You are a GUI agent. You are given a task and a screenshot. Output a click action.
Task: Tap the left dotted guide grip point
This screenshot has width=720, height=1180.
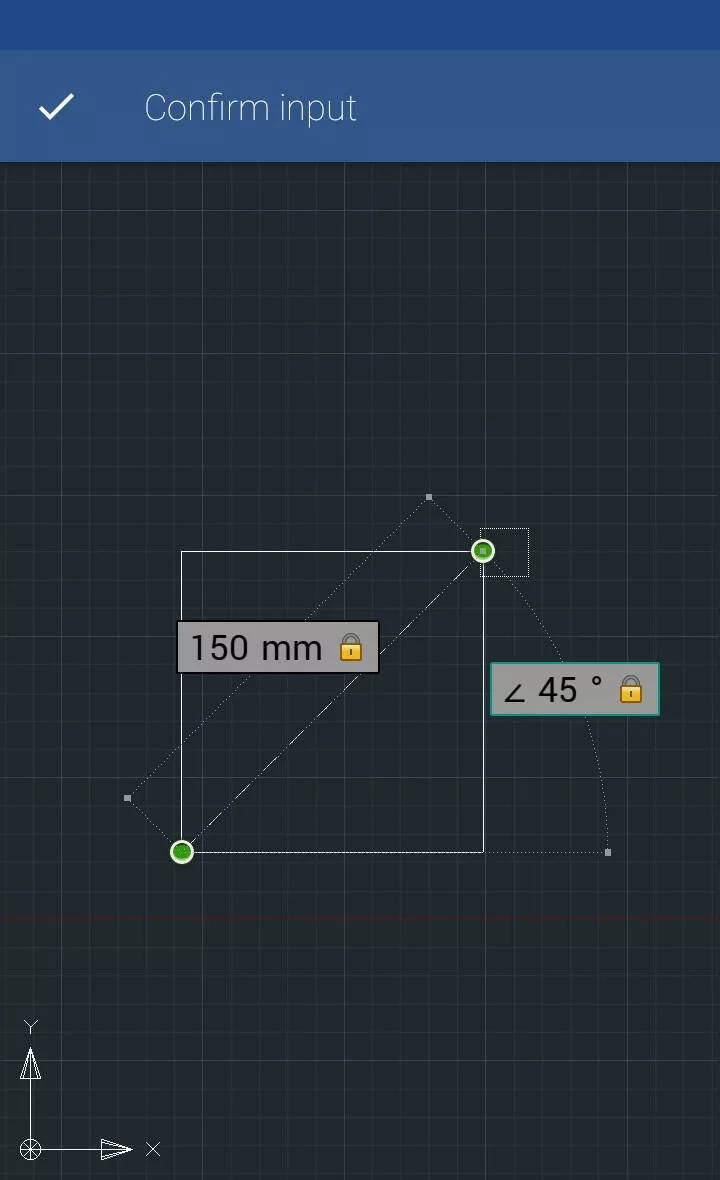click(x=128, y=798)
